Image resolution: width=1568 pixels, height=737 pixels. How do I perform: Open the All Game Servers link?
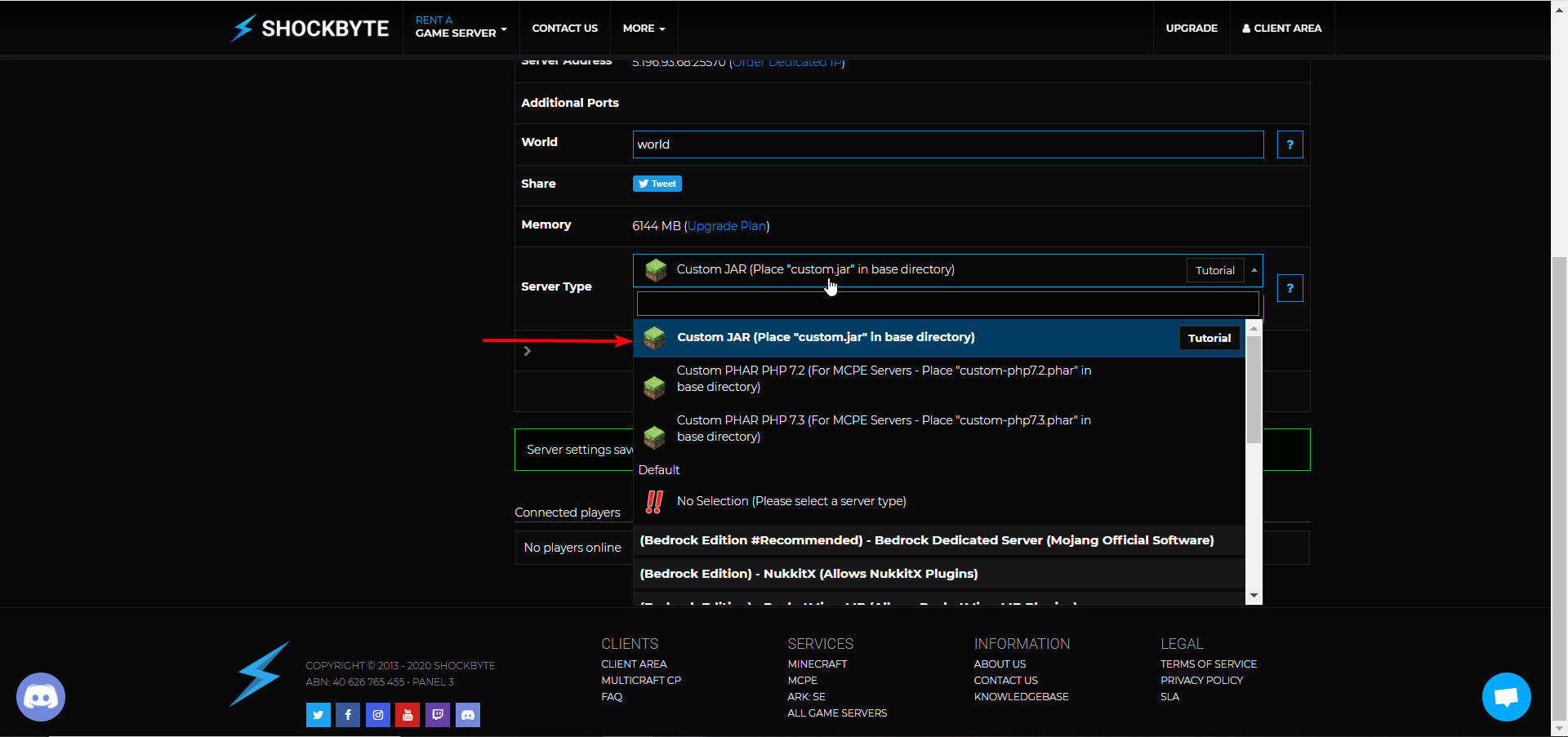(x=837, y=713)
